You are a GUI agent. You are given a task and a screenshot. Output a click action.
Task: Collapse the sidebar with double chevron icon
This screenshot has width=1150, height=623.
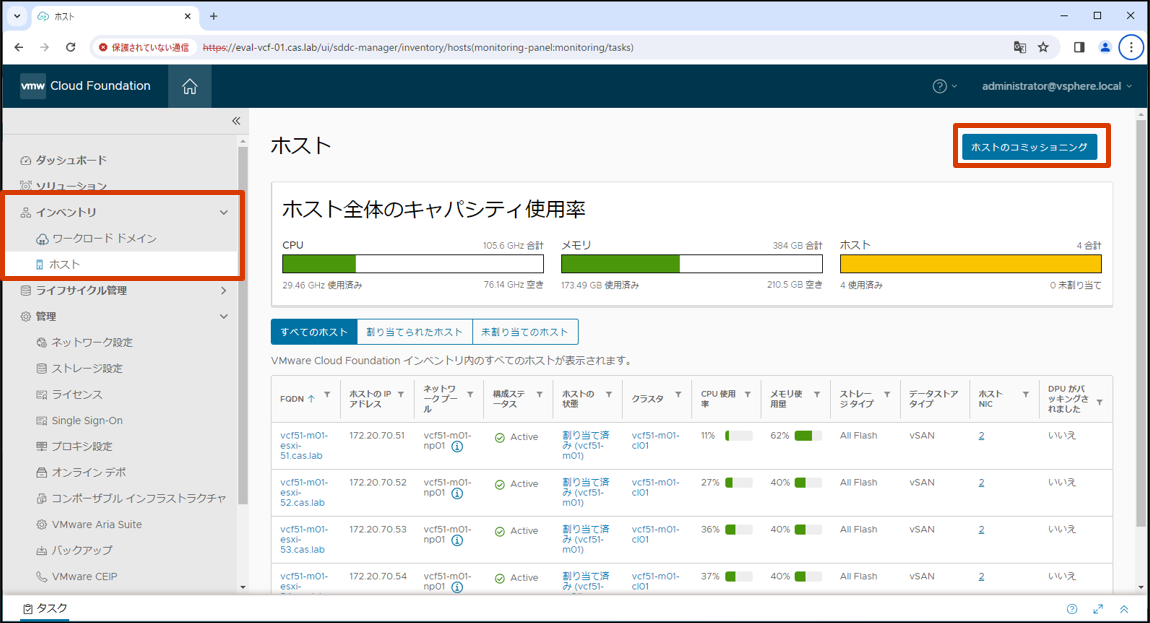[x=236, y=120]
